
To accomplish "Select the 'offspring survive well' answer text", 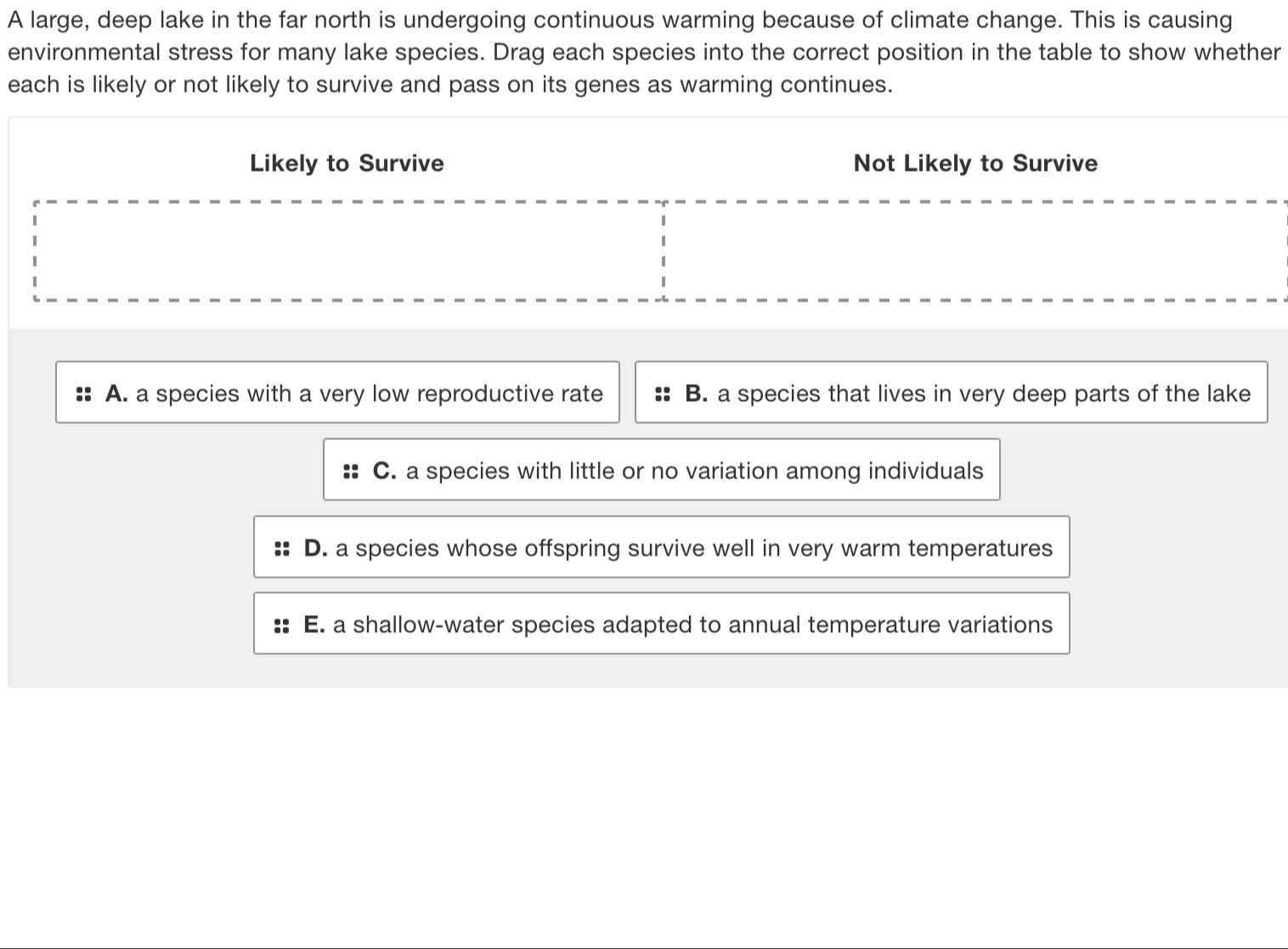I will coord(693,549).
